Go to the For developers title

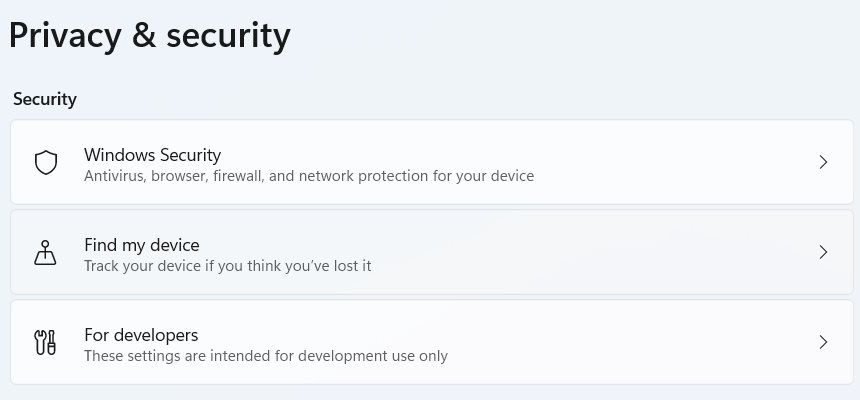(x=141, y=335)
